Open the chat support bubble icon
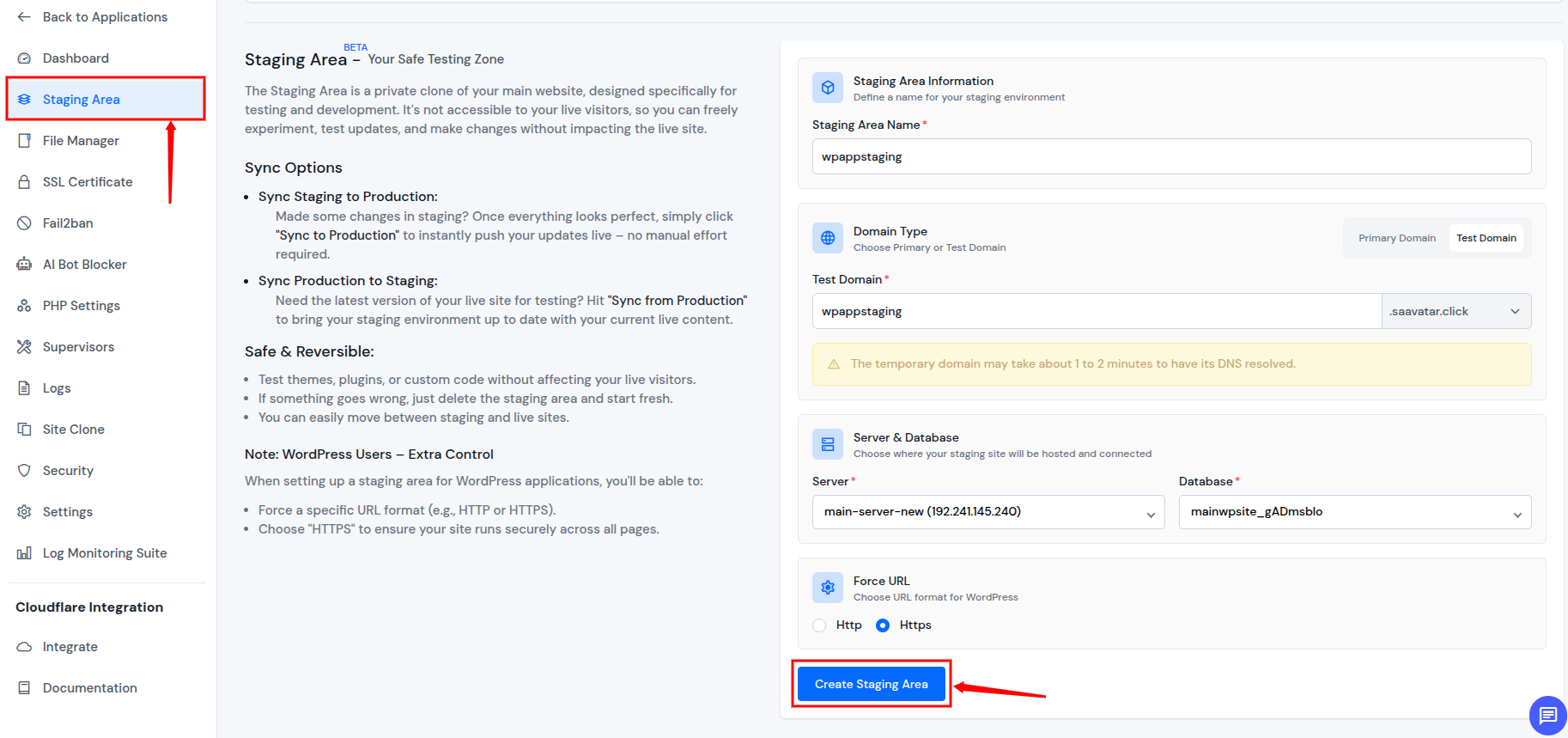The height and width of the screenshot is (738, 1568). [x=1547, y=715]
